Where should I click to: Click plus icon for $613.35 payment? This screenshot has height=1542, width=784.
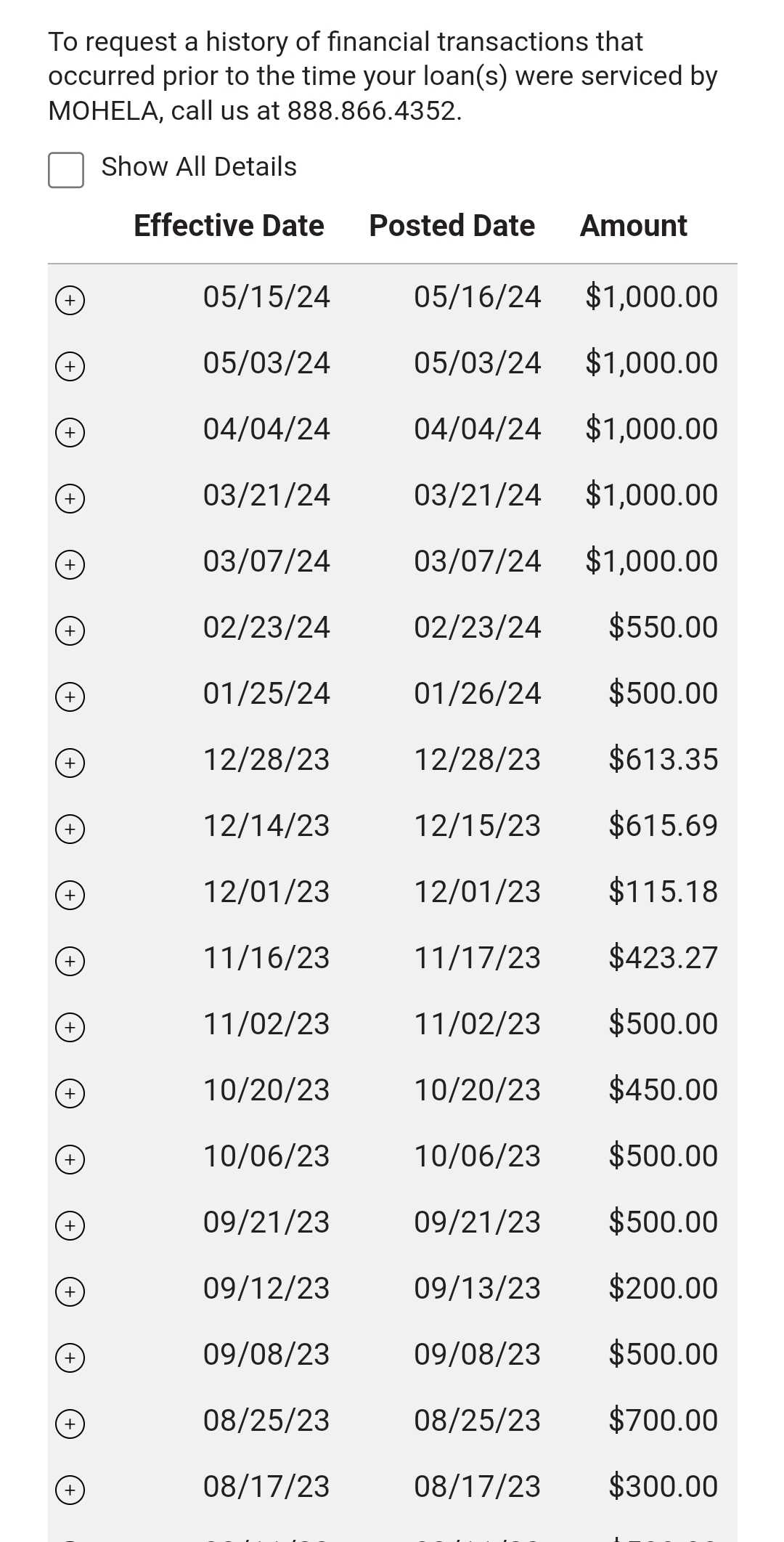70,763
